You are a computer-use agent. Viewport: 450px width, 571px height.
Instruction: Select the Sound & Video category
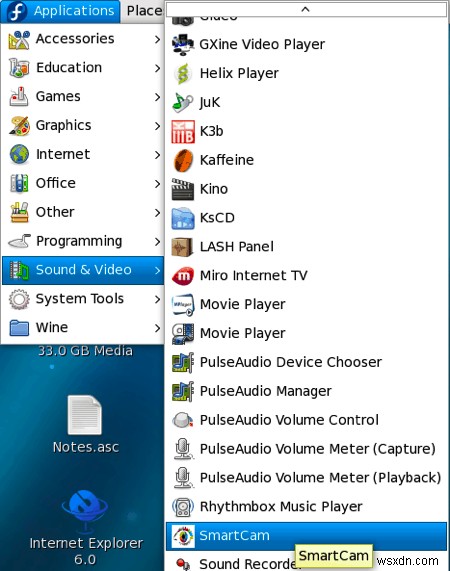point(83,270)
